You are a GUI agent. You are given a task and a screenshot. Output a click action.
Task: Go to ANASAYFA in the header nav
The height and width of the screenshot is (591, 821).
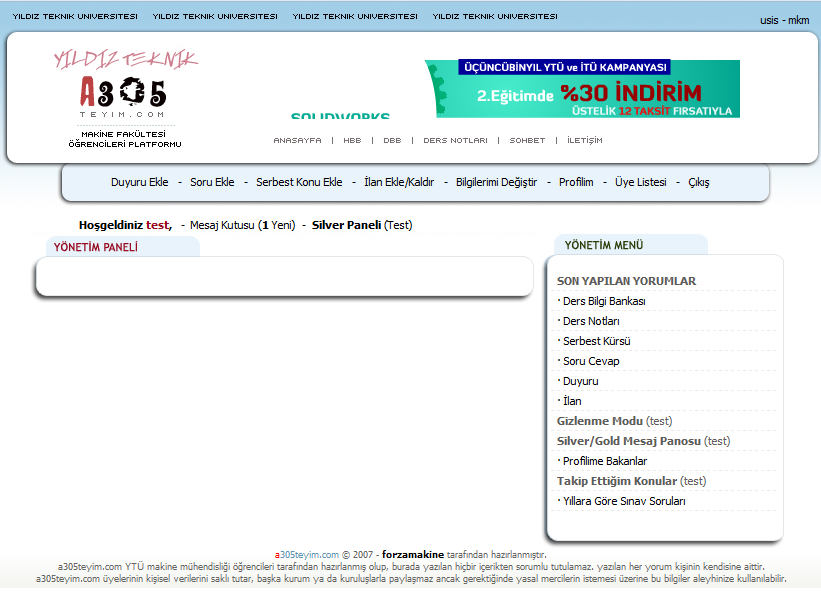[297, 140]
